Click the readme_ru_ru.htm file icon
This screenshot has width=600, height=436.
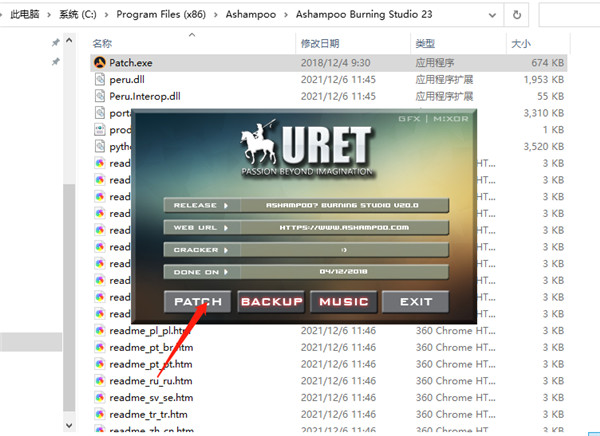pyautogui.click(x=100, y=381)
